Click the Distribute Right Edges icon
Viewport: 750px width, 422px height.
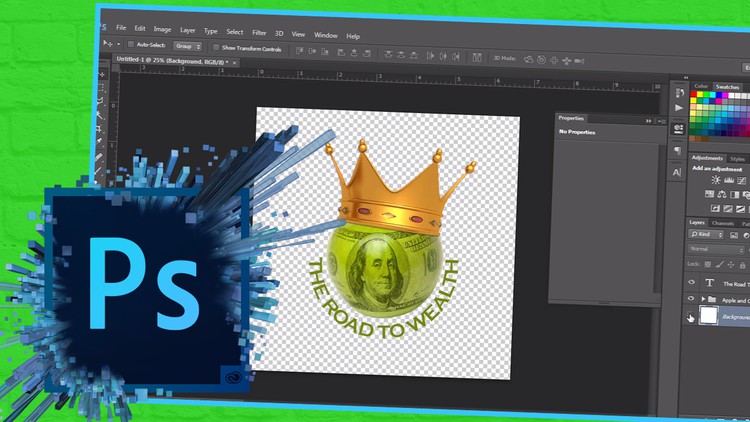pos(456,56)
